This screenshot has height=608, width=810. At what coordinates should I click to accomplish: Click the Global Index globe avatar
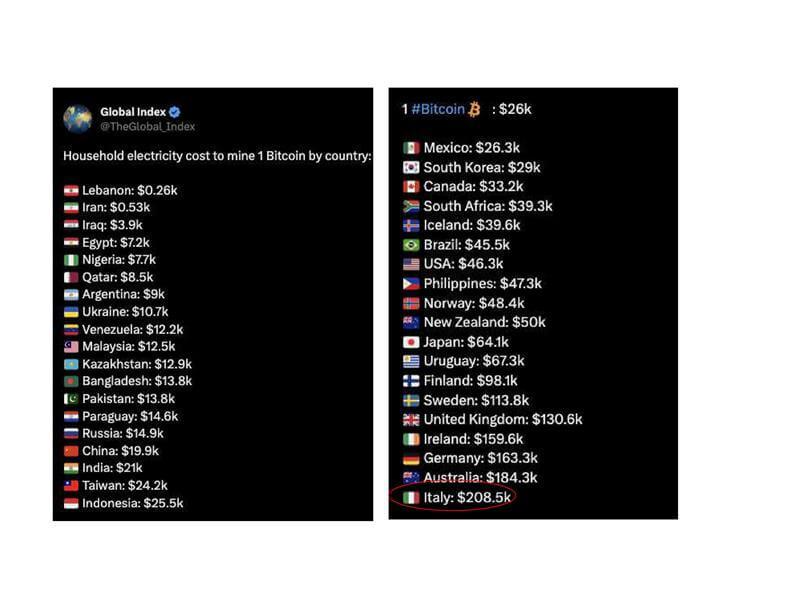[77, 119]
